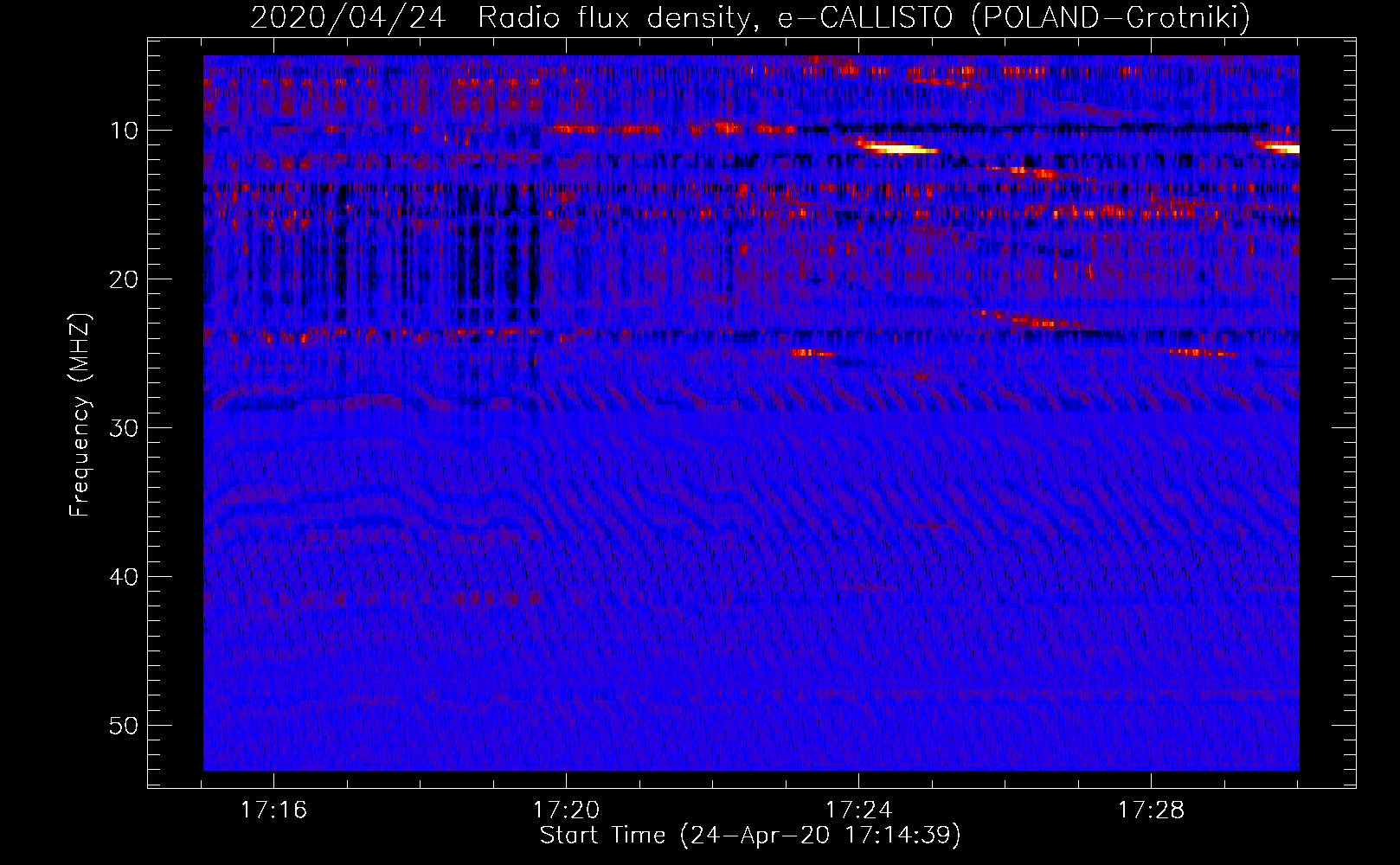
Task: Click the 40 MHz frequency tick label
Action: coord(124,577)
